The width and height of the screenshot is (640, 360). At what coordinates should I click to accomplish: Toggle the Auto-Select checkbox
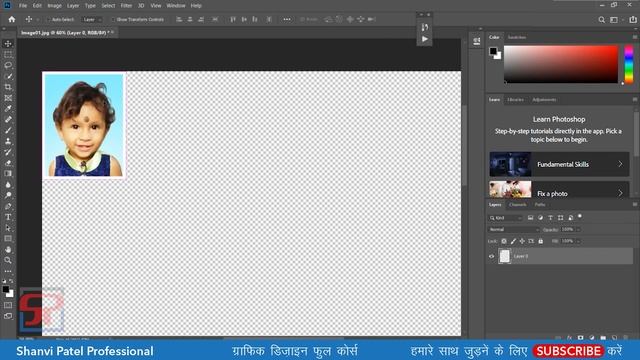pos(48,19)
